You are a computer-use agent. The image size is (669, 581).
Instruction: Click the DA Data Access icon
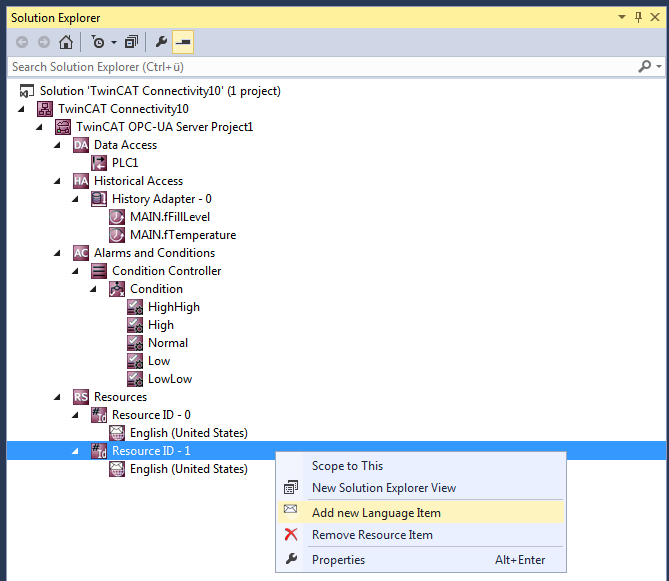[81, 145]
